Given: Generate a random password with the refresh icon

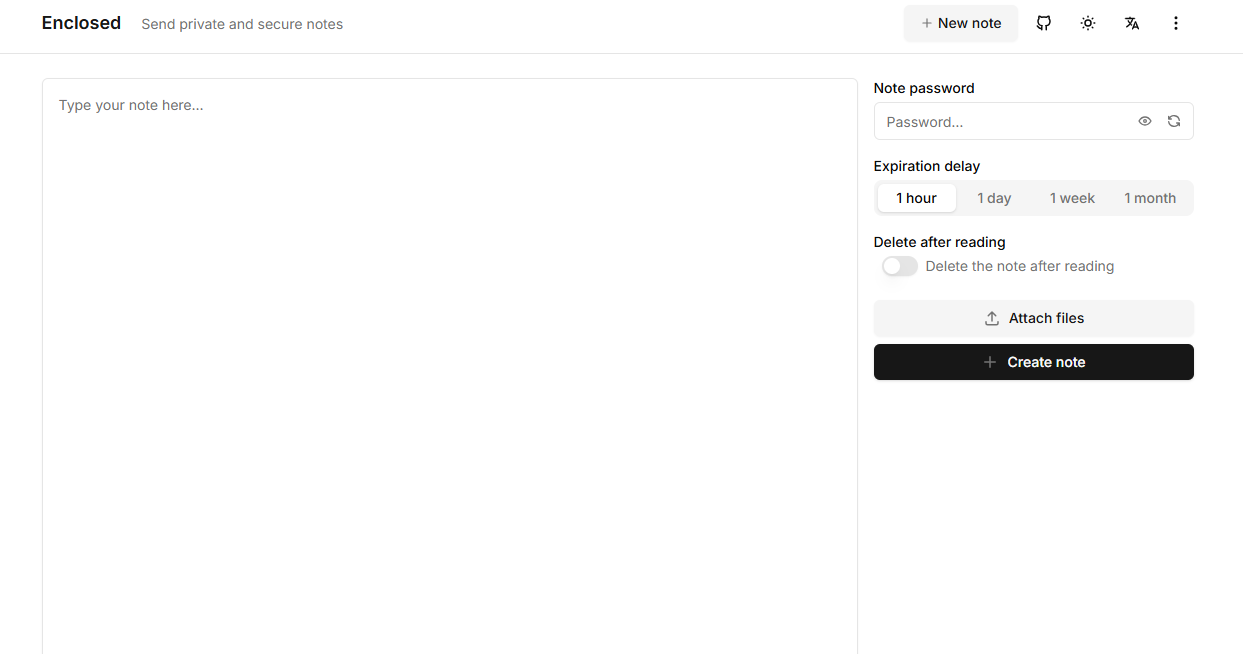Looking at the screenshot, I should pyautogui.click(x=1174, y=120).
